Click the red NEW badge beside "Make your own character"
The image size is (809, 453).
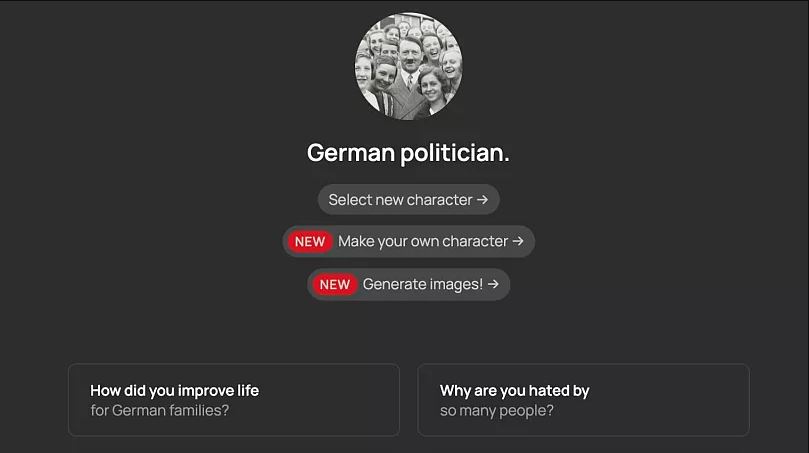(x=310, y=241)
